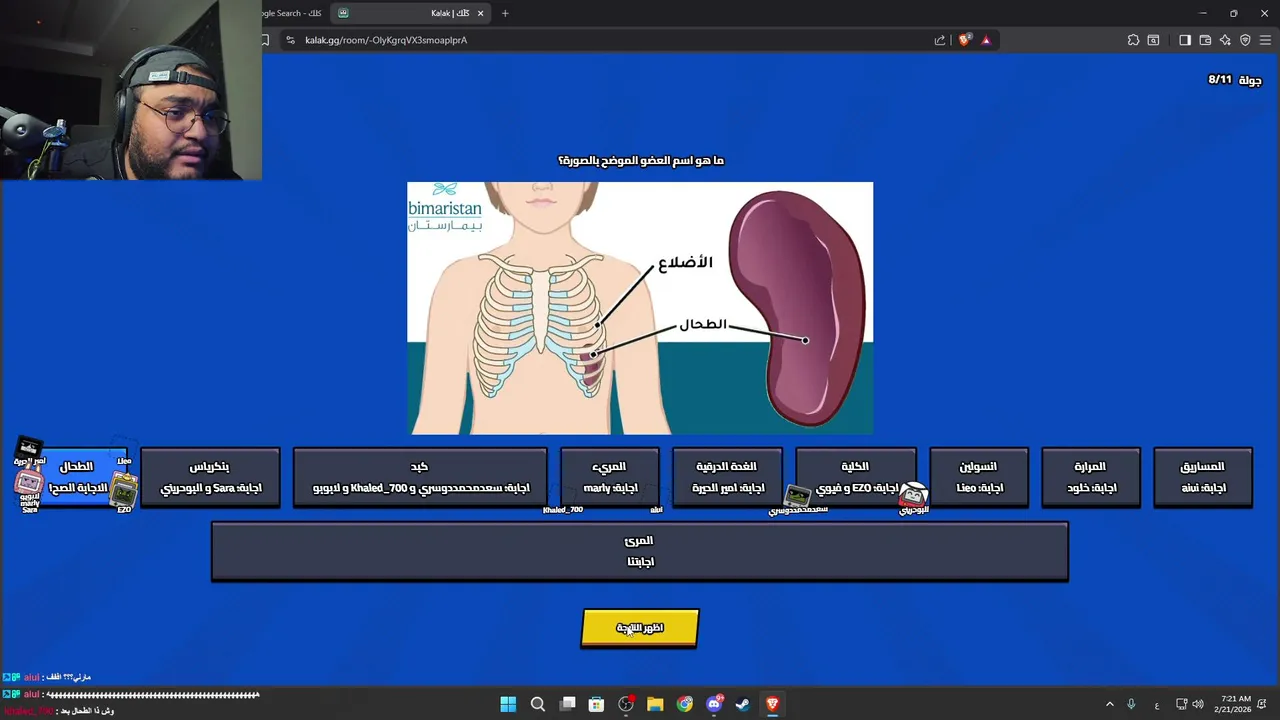The image size is (1280, 720).
Task: Open the browser main menu hamburger icon
Action: coord(1265,40)
